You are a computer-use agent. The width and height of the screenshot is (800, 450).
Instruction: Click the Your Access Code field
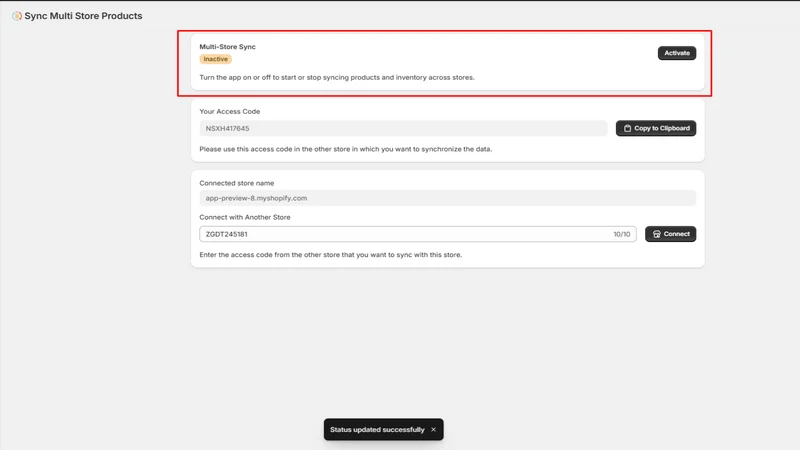(x=403, y=129)
